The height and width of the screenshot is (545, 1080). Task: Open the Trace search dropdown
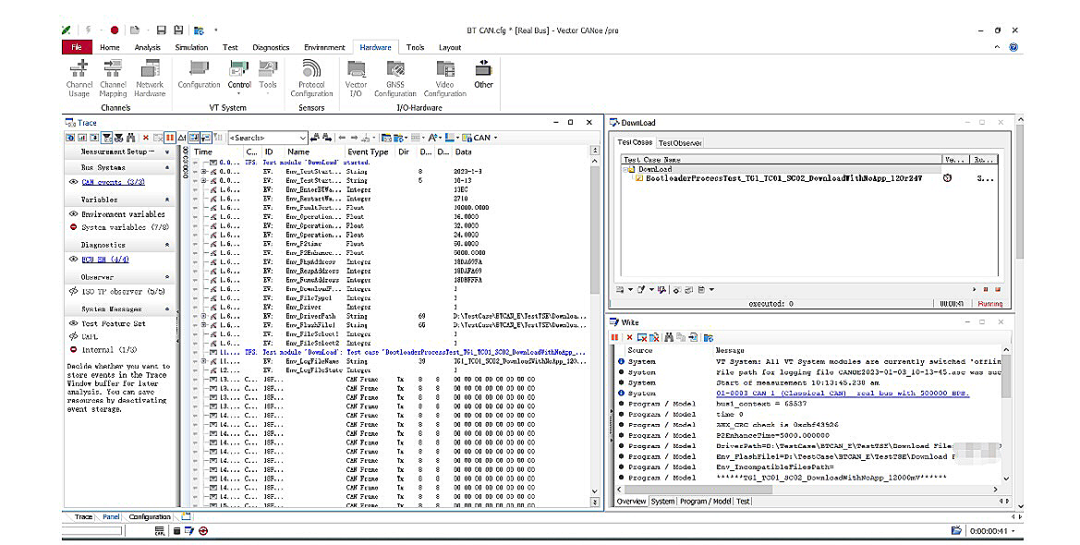point(303,138)
